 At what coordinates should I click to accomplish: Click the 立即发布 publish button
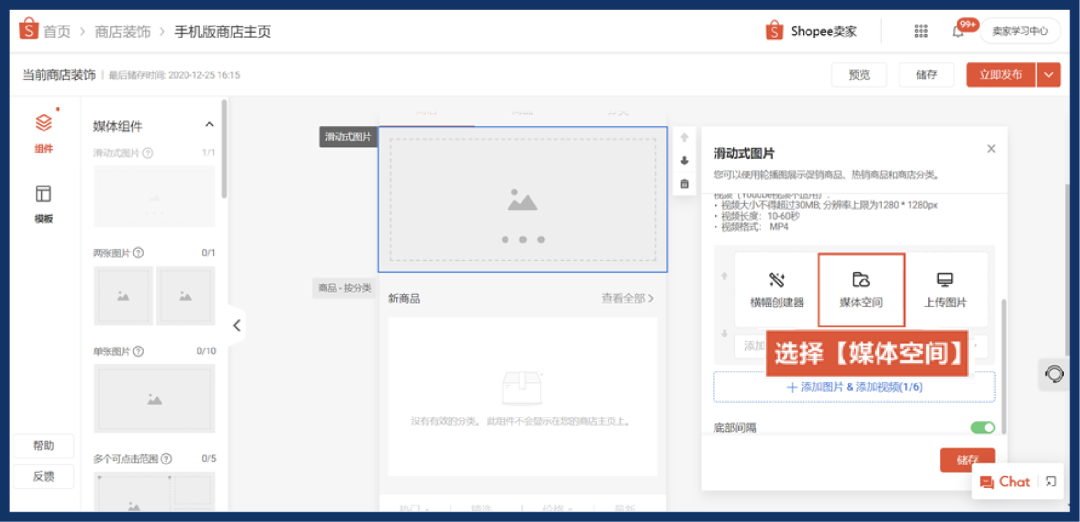1001,74
